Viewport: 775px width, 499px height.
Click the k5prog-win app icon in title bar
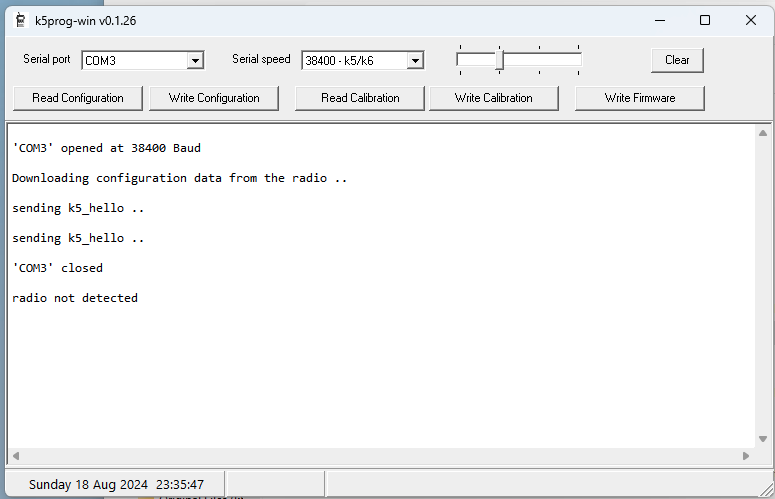click(21, 21)
